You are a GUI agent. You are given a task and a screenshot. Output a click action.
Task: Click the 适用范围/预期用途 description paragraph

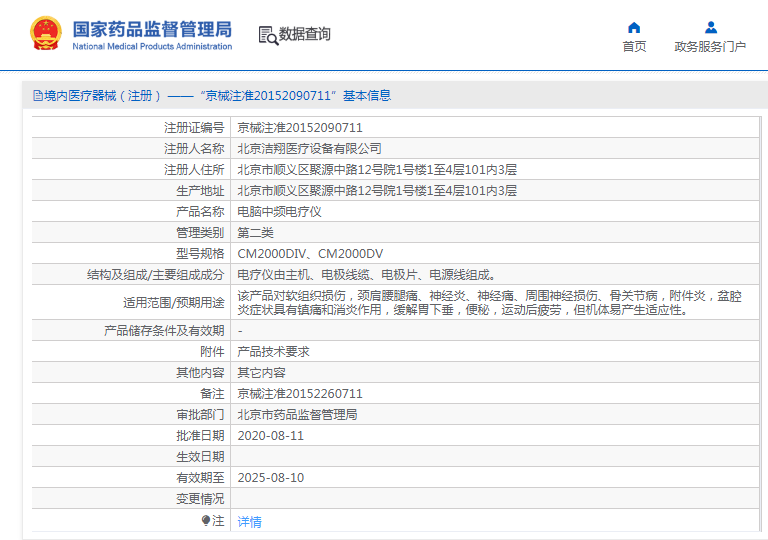[490, 303]
